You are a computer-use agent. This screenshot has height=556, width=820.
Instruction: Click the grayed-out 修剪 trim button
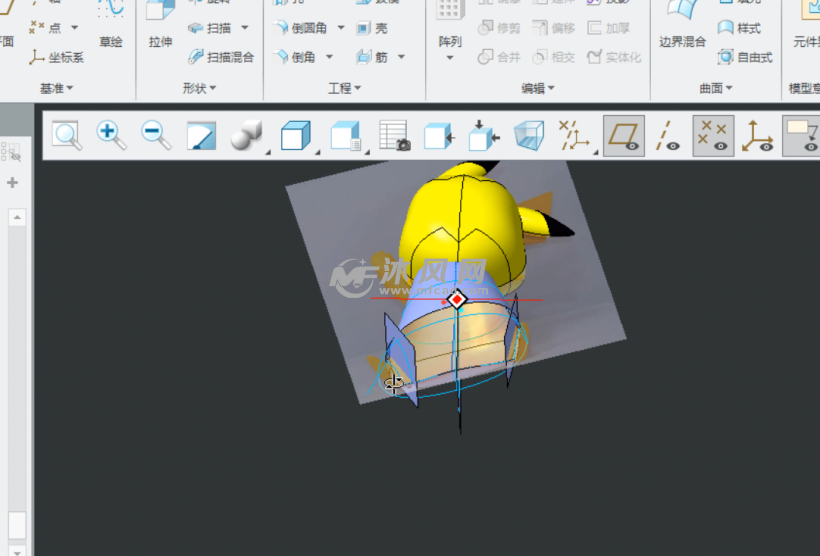[x=499, y=28]
